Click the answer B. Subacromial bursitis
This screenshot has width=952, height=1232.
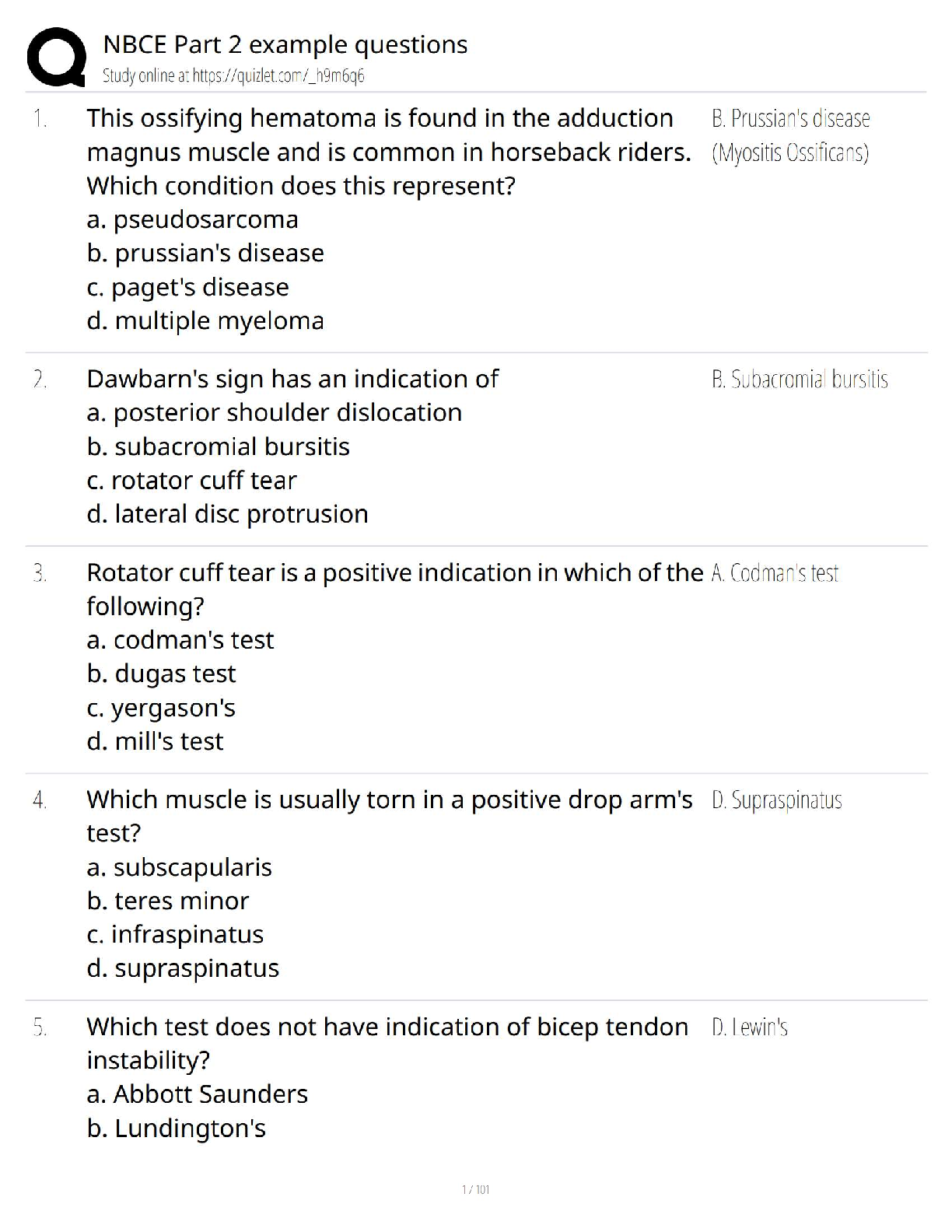coord(800,380)
